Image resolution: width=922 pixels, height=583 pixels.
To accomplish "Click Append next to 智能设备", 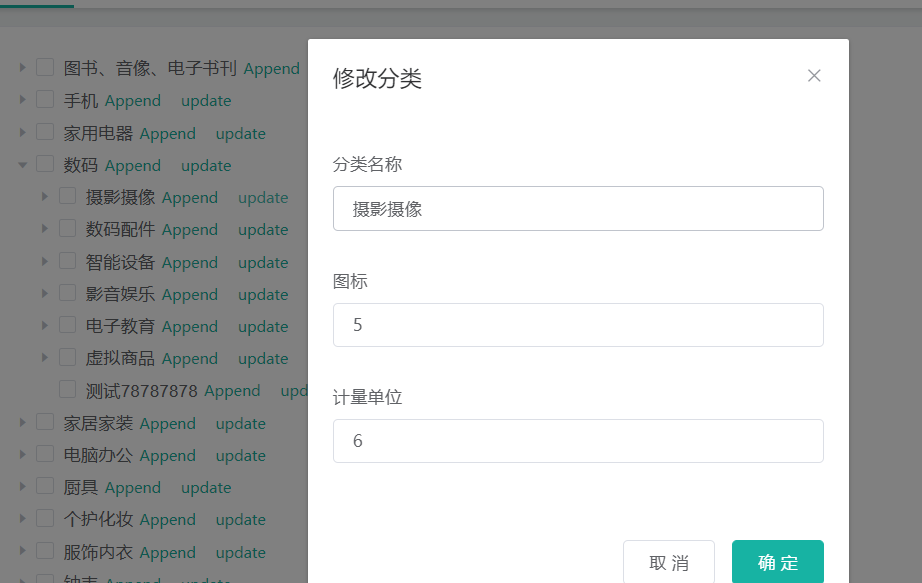I will (x=190, y=263).
